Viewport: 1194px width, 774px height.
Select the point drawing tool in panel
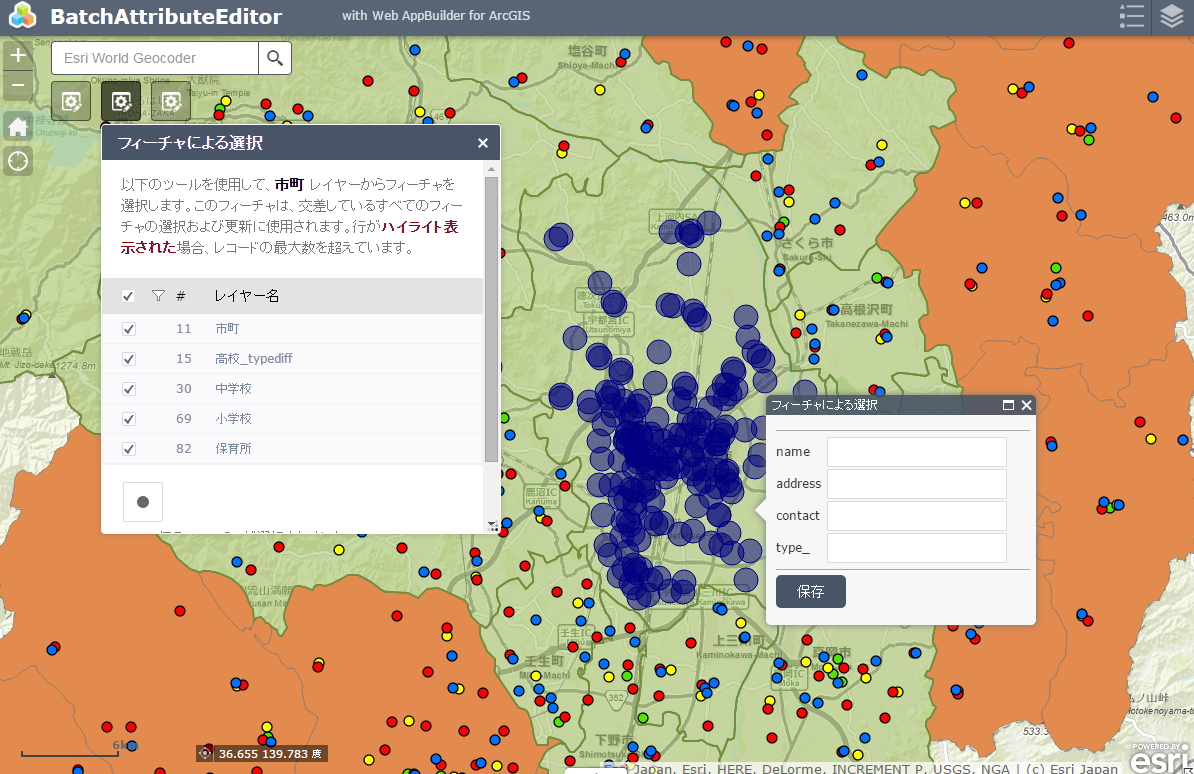coord(142,501)
